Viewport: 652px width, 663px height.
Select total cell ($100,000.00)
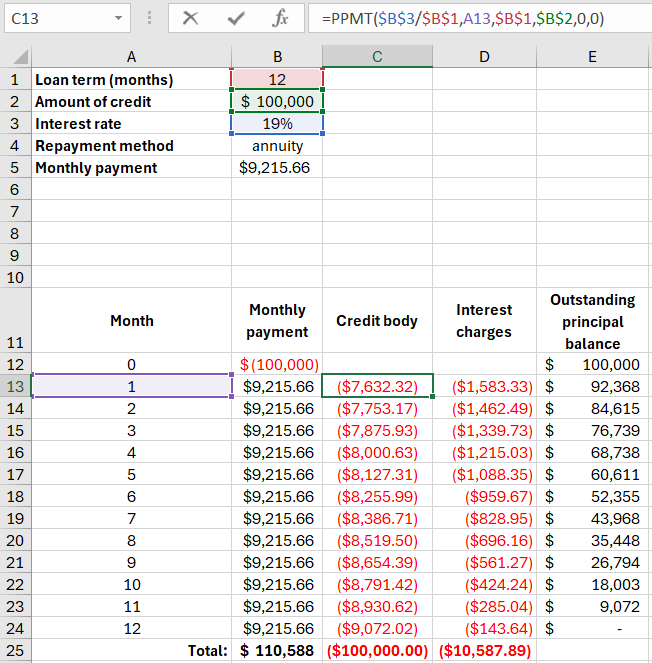point(377,650)
